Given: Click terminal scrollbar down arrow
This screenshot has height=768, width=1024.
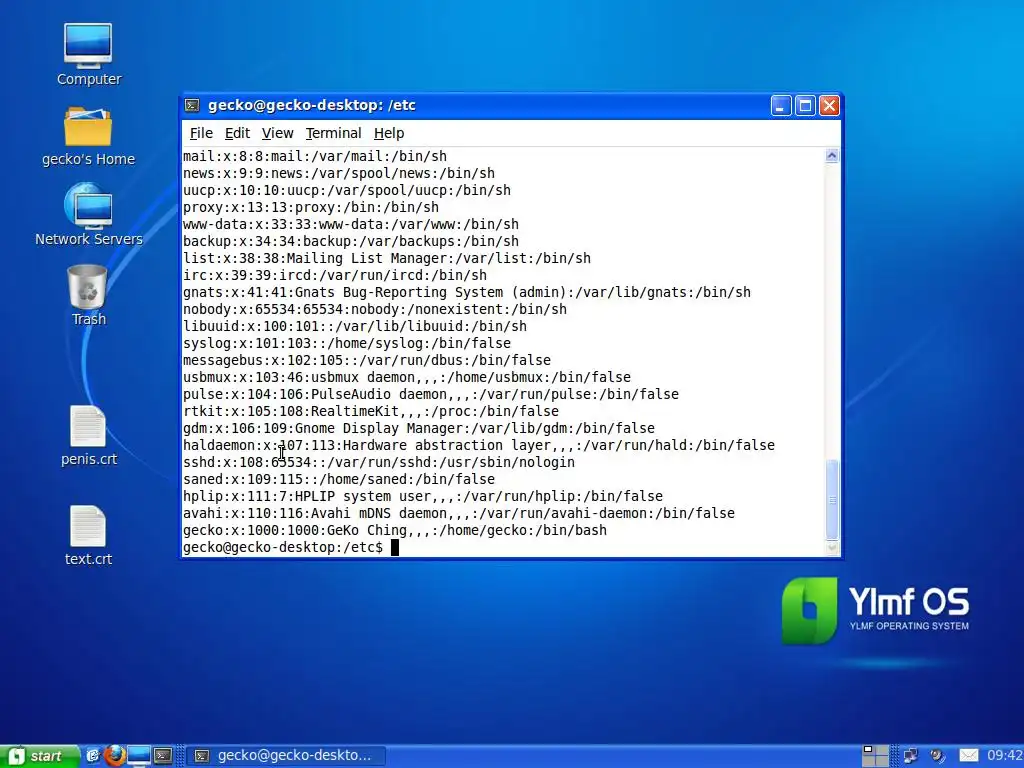Looking at the screenshot, I should pos(832,549).
